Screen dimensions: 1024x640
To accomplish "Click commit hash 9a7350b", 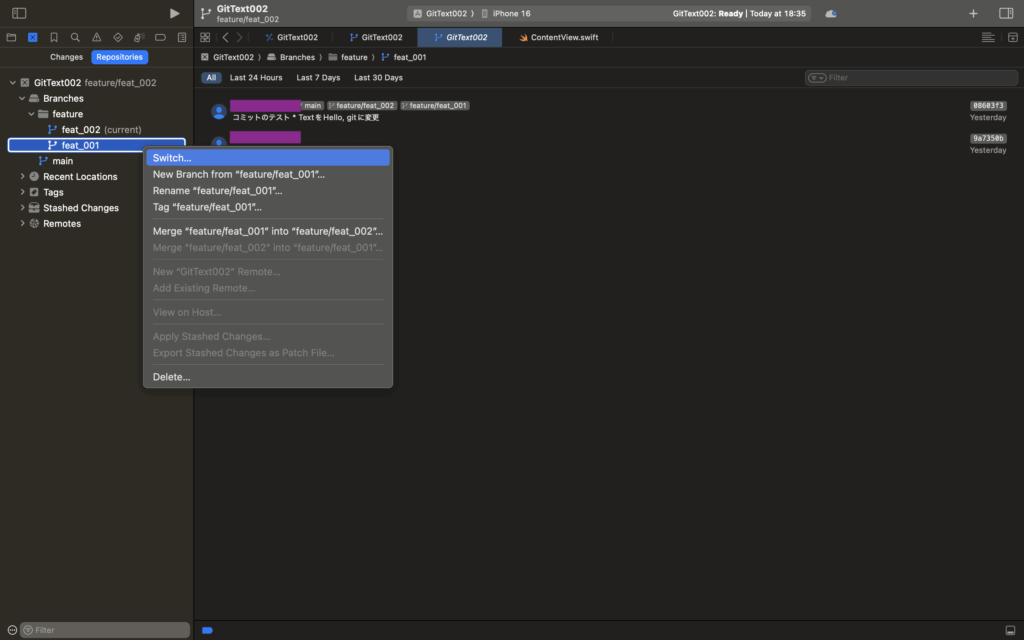I will [x=988, y=138].
